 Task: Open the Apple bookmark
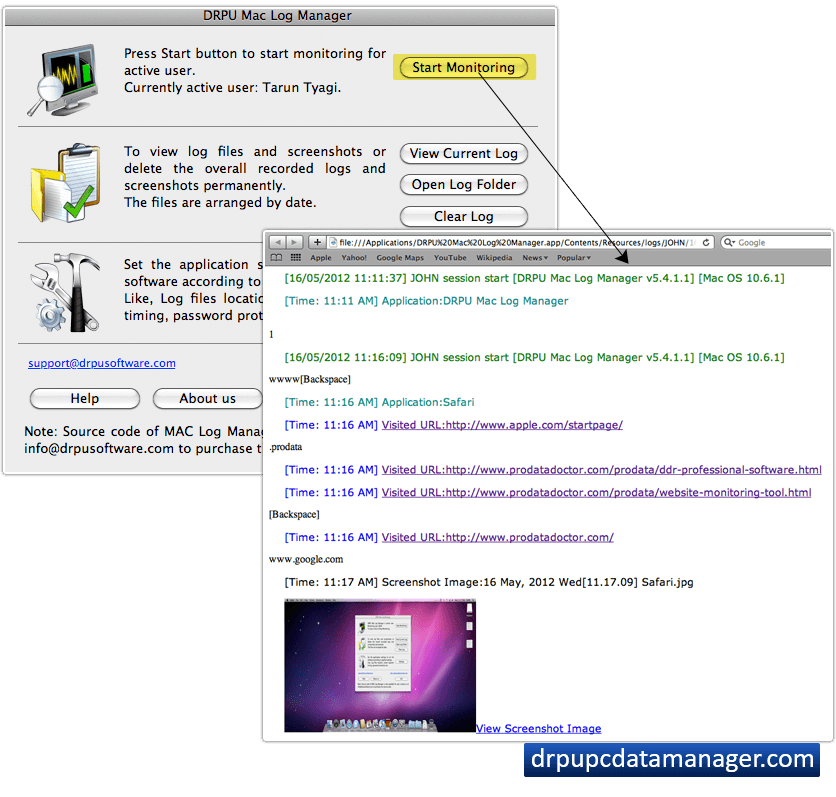[x=320, y=258]
